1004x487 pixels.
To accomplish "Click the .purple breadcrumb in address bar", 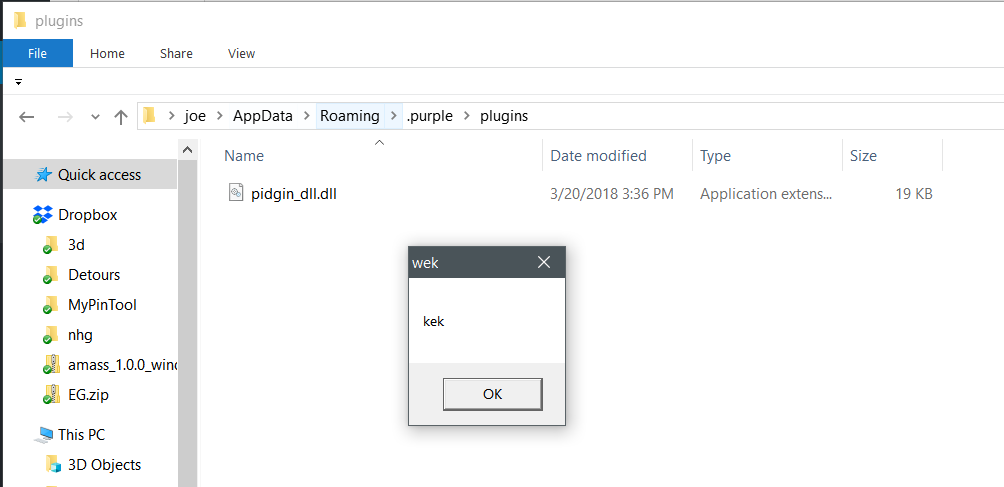I will 429,116.
